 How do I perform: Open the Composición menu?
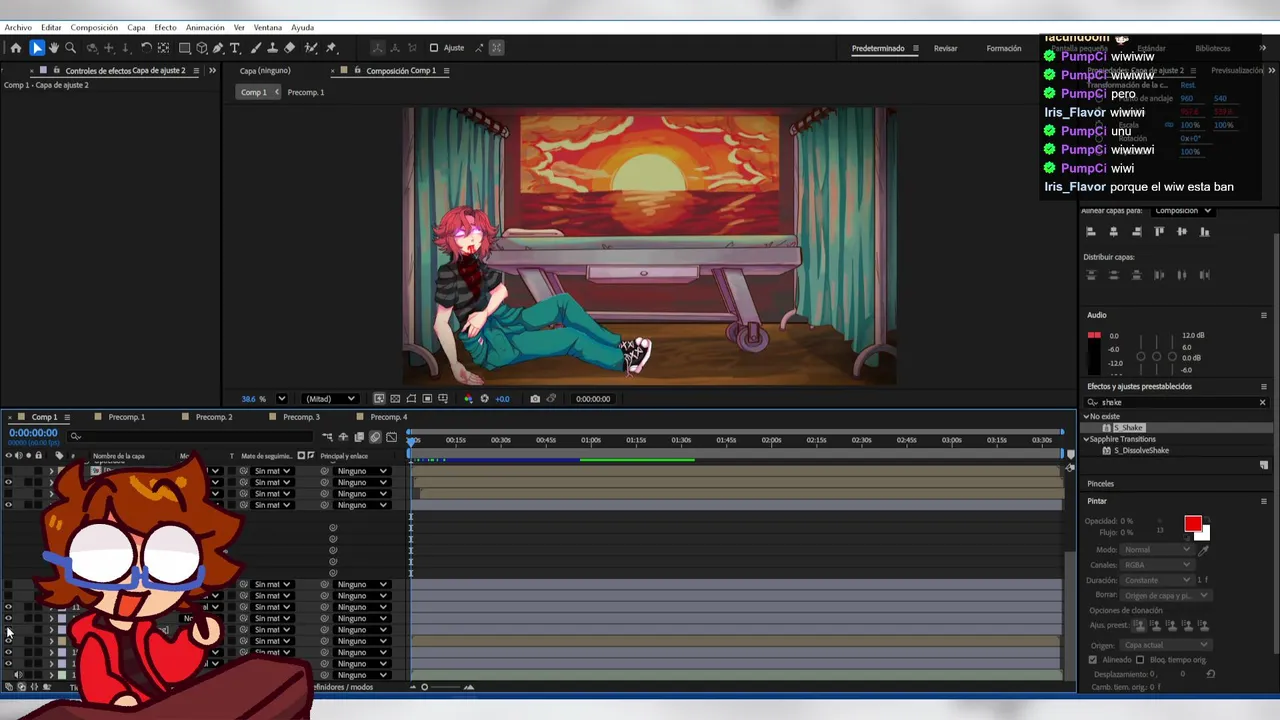(94, 28)
